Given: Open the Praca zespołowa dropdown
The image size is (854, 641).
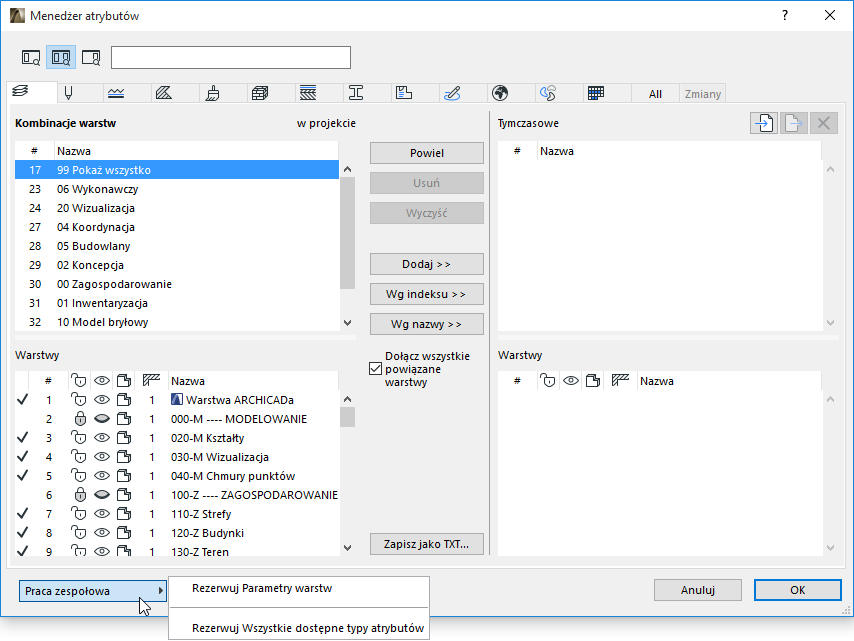Looking at the screenshot, I should (x=93, y=591).
